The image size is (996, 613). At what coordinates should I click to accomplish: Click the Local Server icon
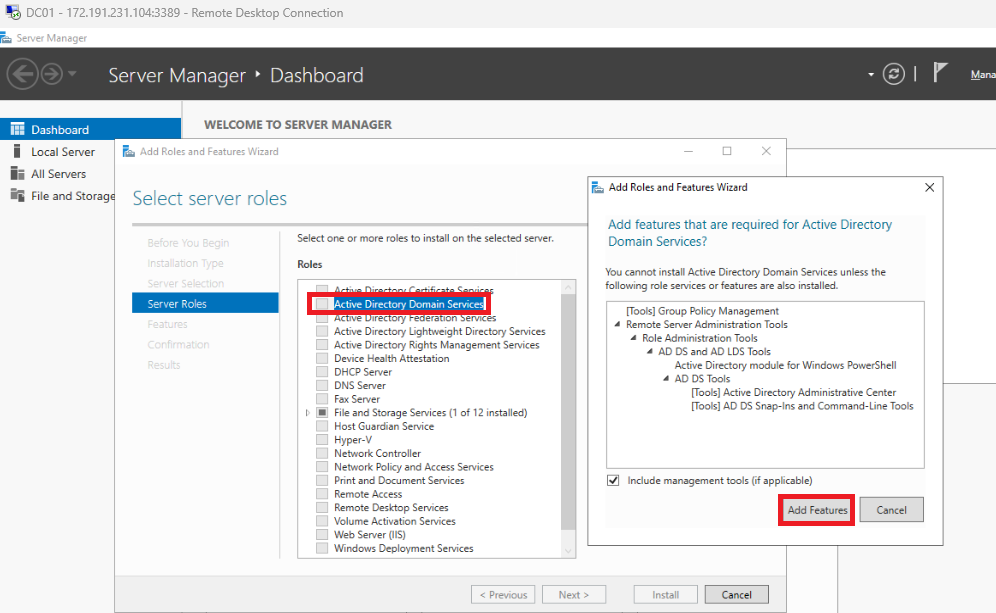point(17,151)
